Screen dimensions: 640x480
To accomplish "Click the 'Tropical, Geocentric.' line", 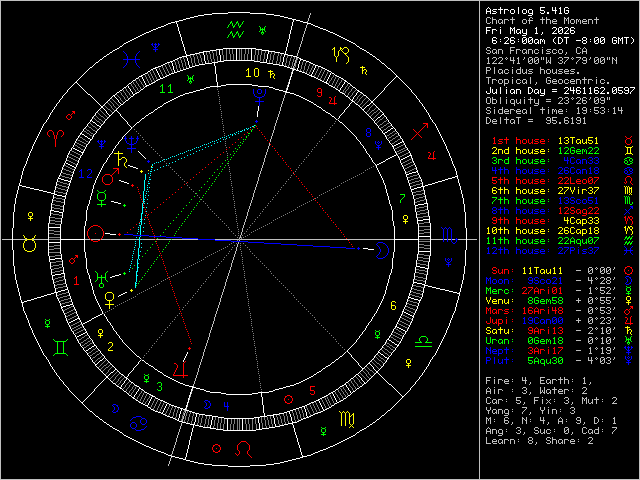I will 548,81.
